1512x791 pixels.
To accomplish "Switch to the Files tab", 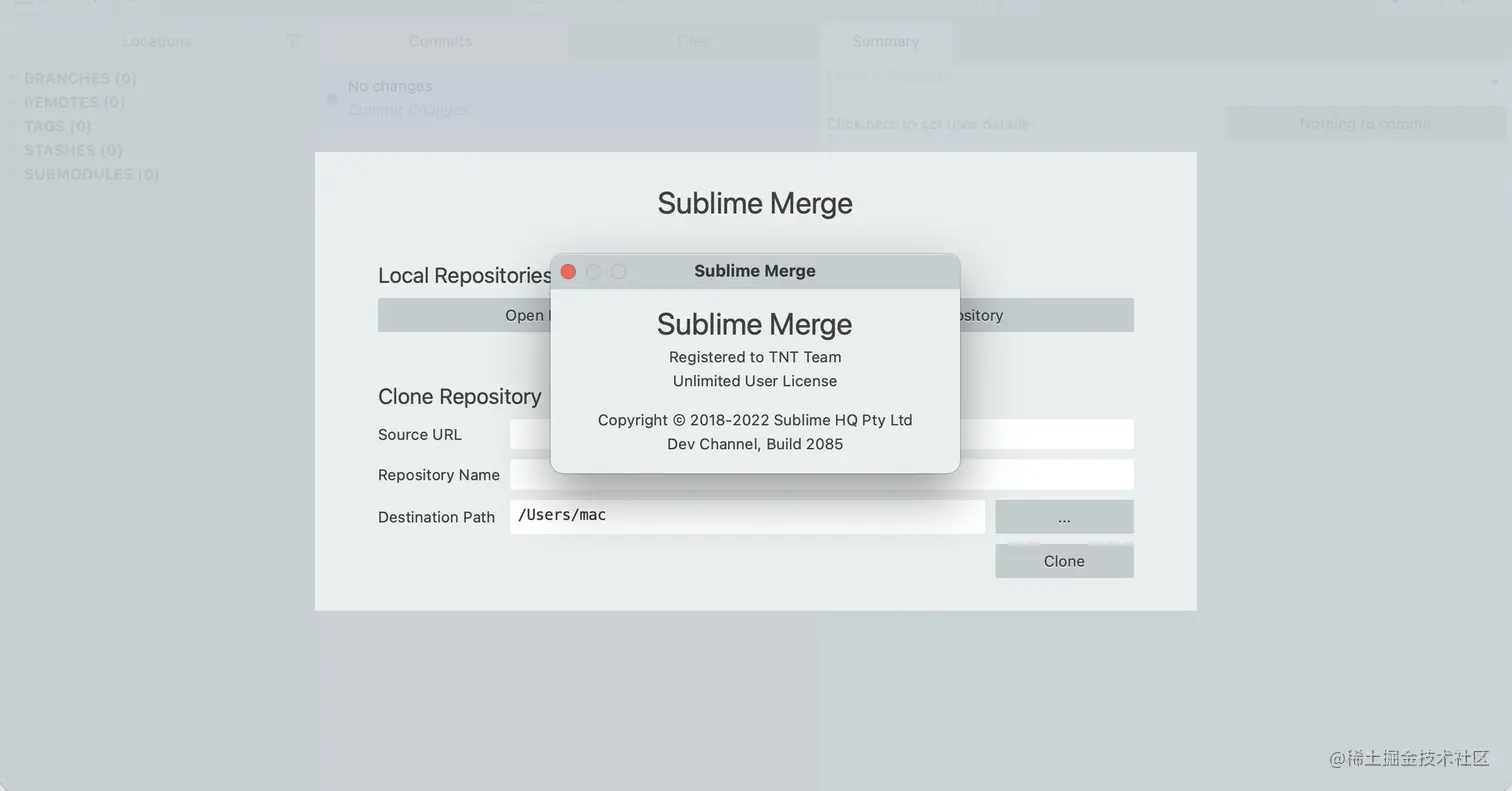I will coord(693,41).
